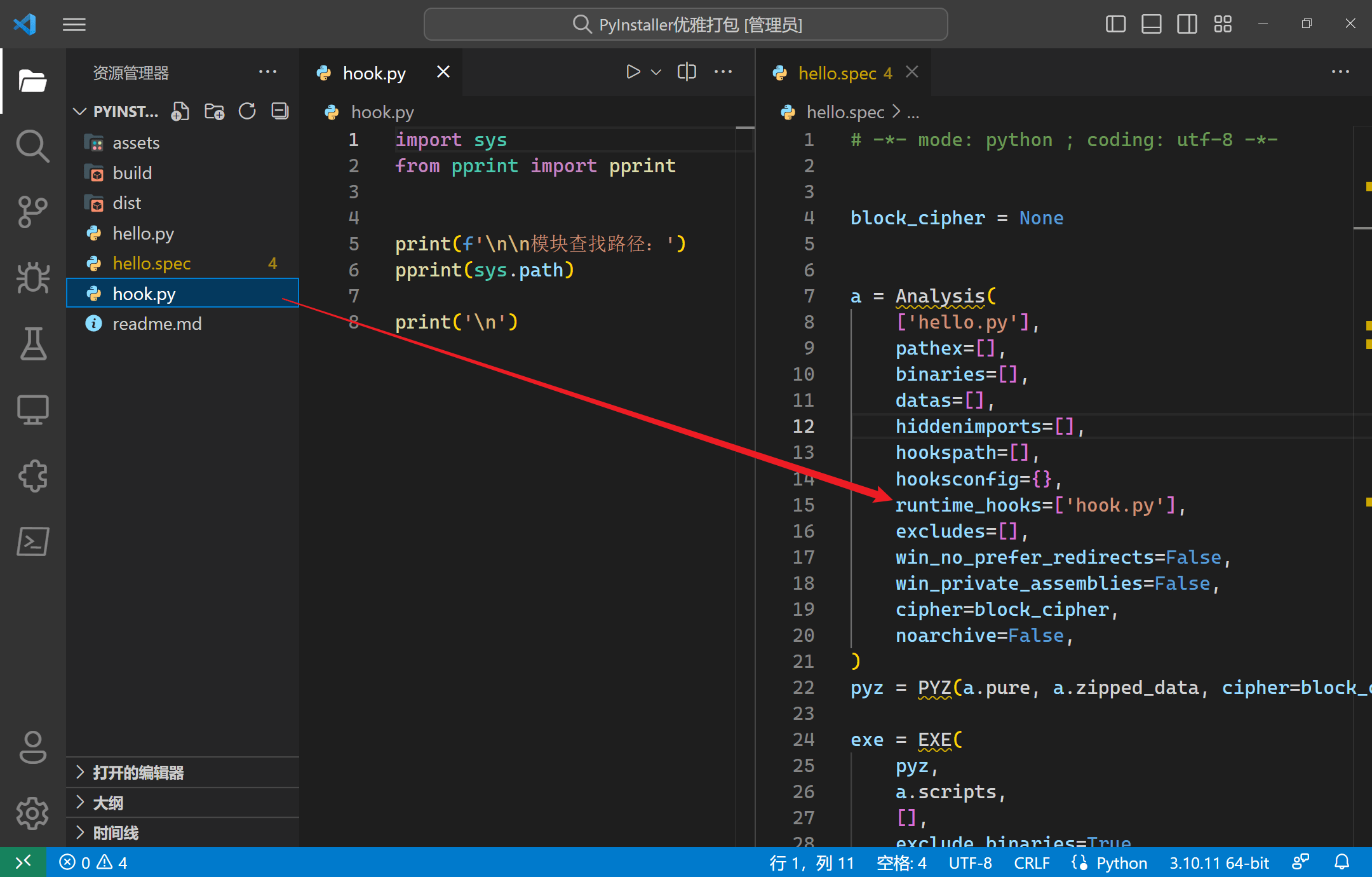Run the Python file with play button

pyautogui.click(x=633, y=72)
